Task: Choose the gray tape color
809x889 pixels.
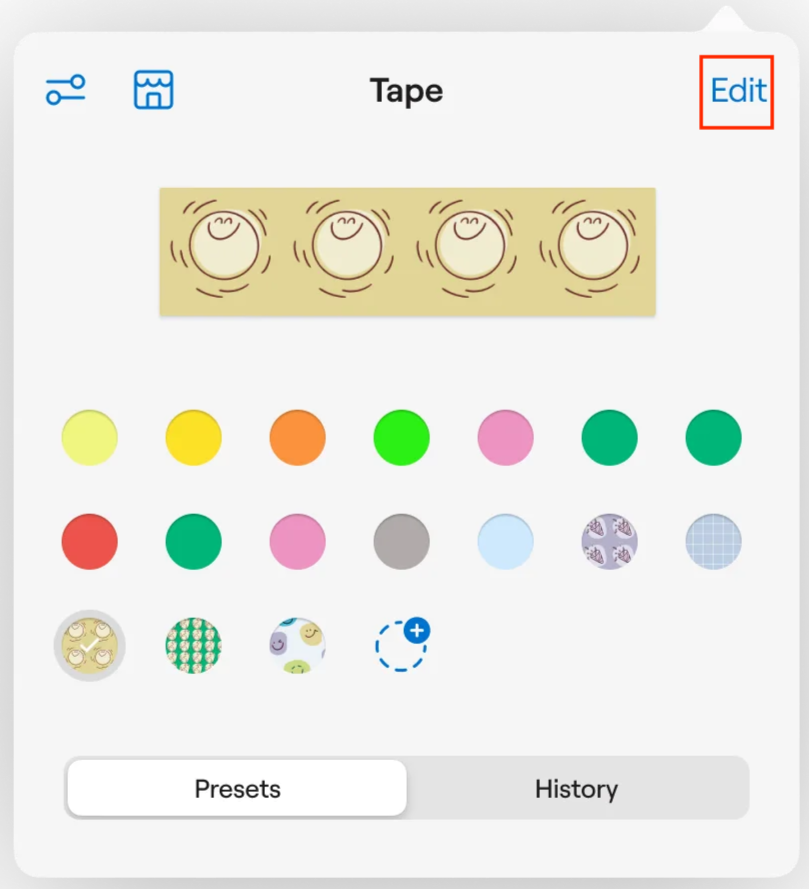Action: coord(402,542)
